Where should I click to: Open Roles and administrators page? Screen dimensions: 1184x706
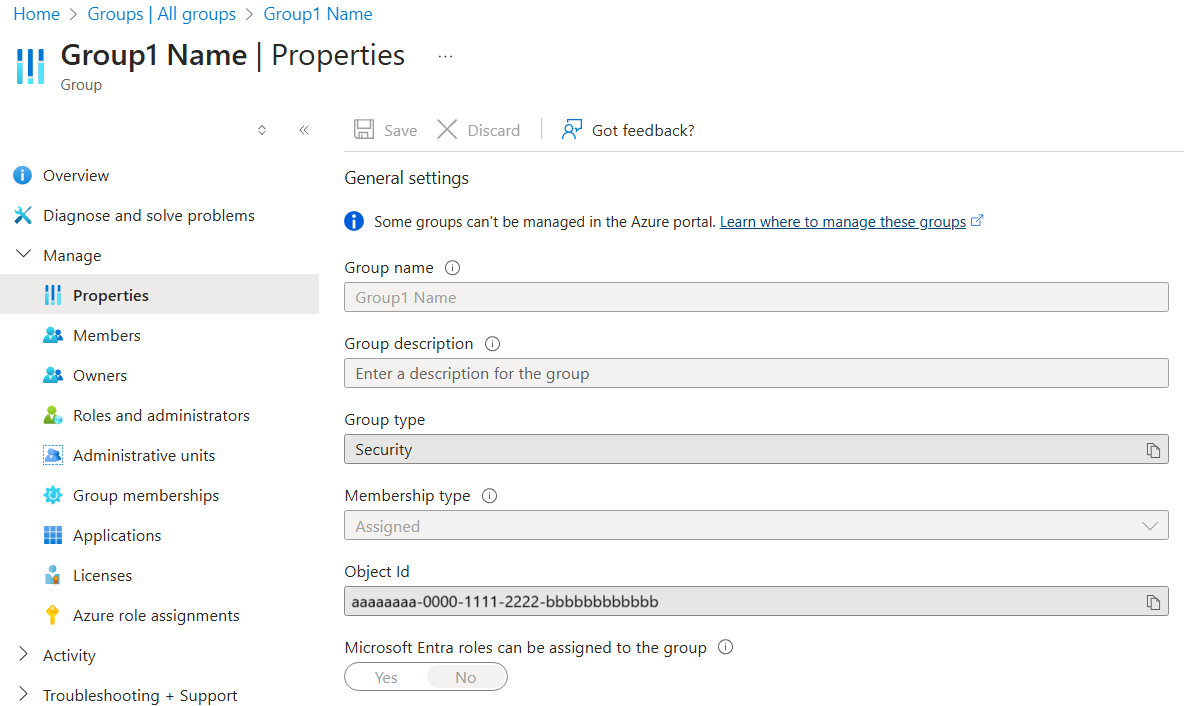point(161,415)
